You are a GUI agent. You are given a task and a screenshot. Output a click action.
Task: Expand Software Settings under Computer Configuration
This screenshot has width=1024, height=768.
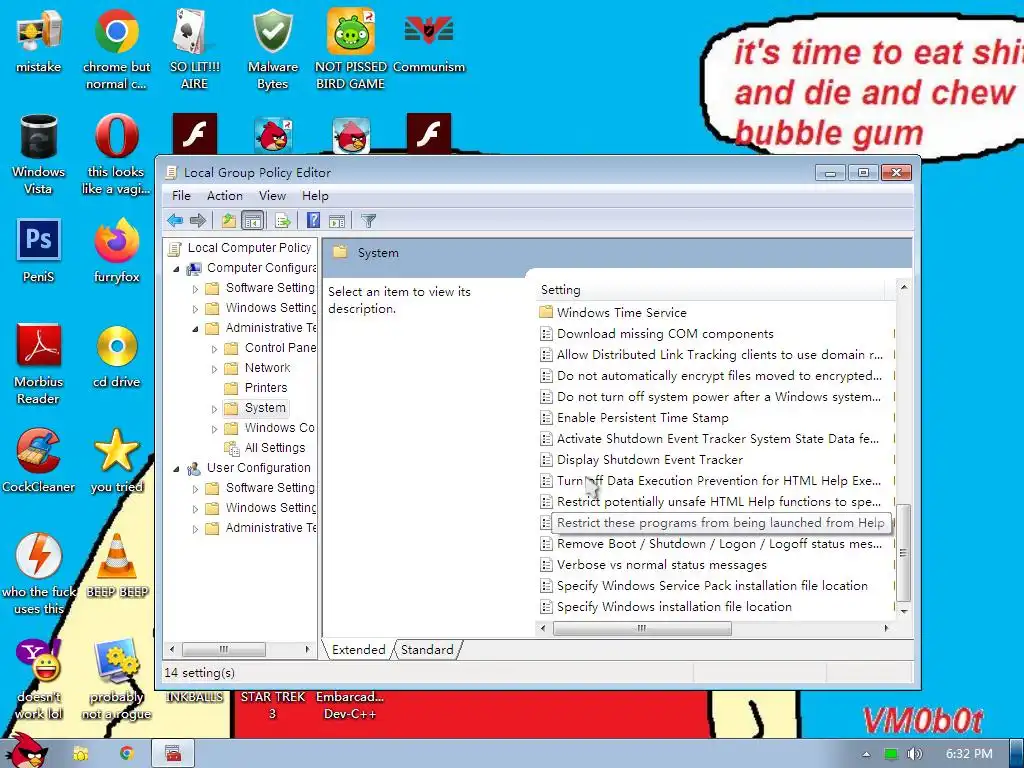point(195,289)
